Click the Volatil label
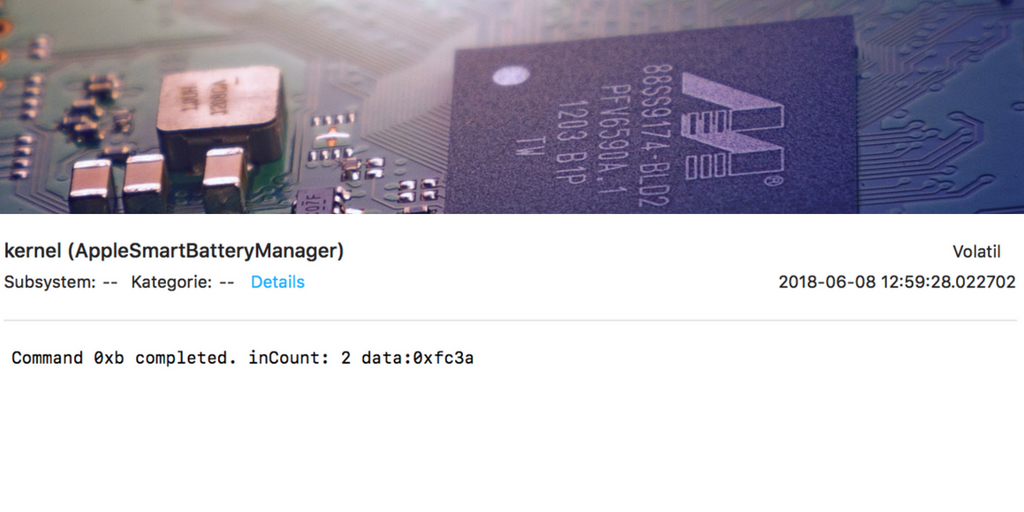Viewport: 1024px width, 512px height. [x=976, y=251]
